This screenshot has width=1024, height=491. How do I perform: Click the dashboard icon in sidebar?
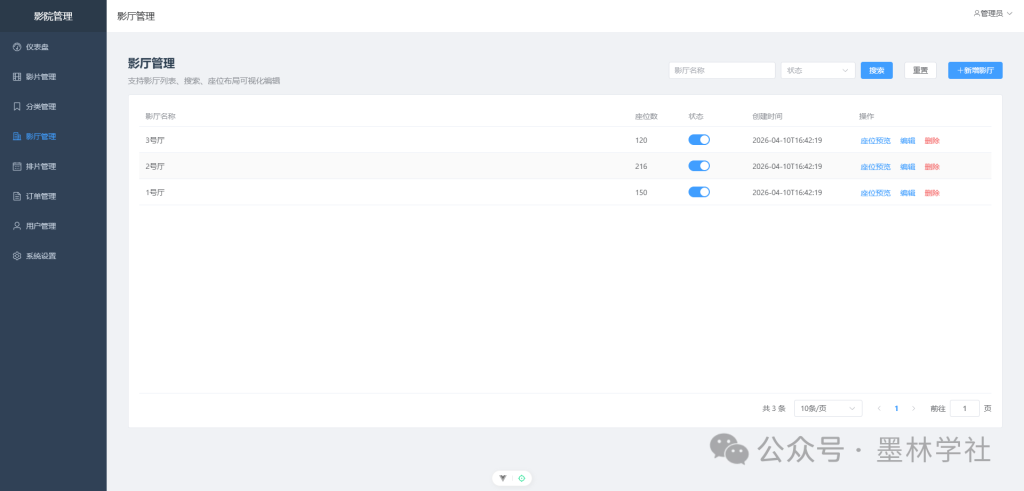click(17, 47)
